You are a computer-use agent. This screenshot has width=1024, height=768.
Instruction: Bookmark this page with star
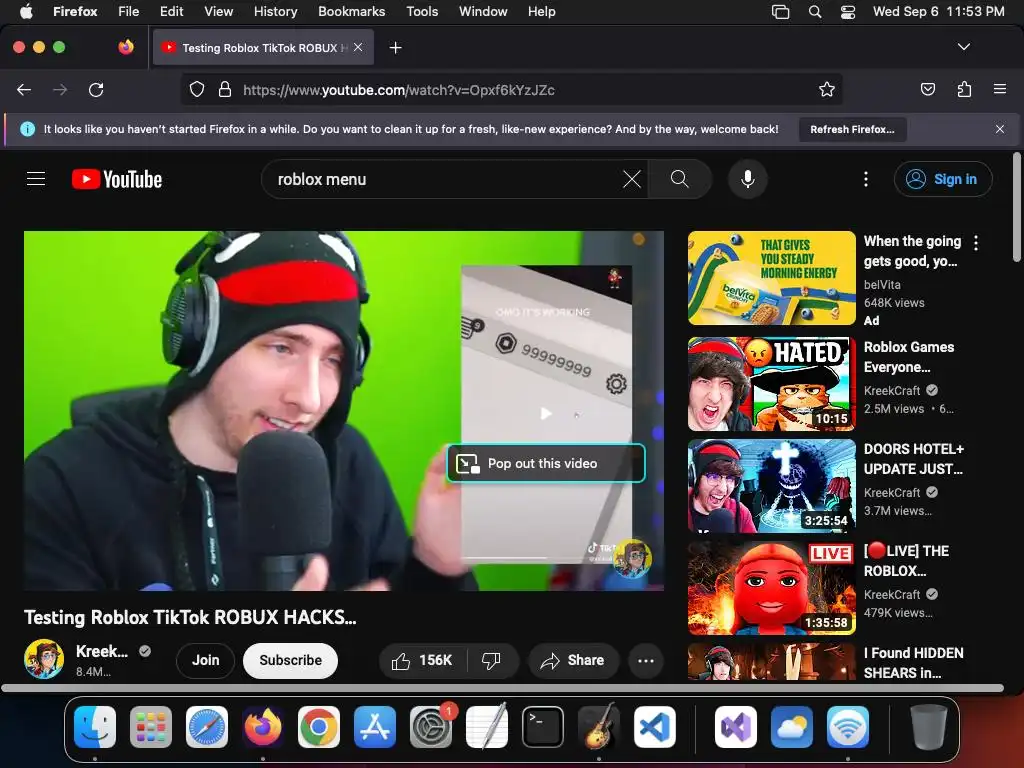click(x=827, y=89)
